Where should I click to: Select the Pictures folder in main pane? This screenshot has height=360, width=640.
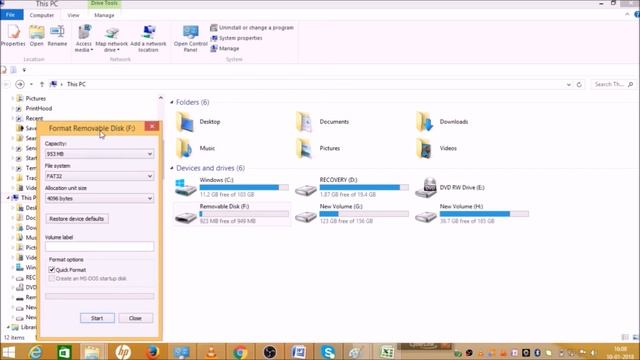point(305,148)
